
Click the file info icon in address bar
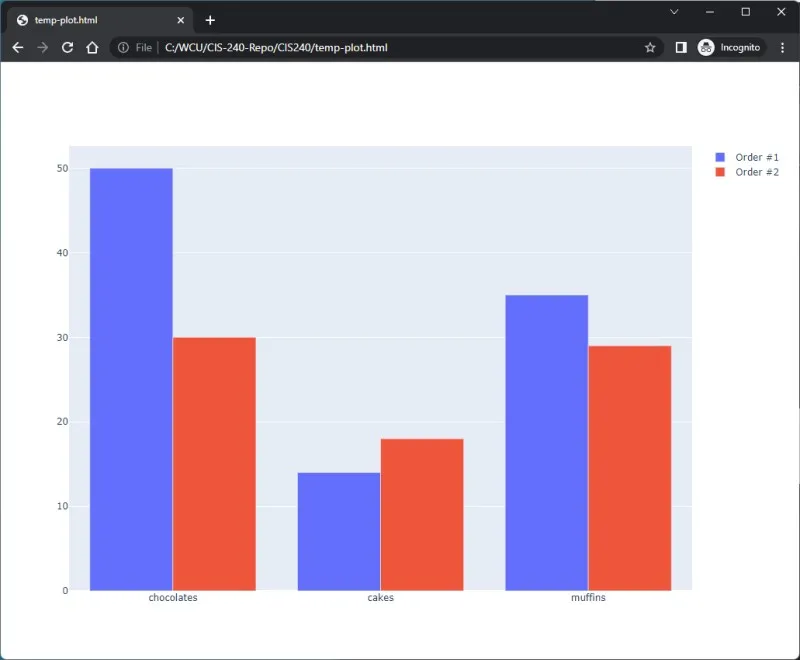[123, 47]
